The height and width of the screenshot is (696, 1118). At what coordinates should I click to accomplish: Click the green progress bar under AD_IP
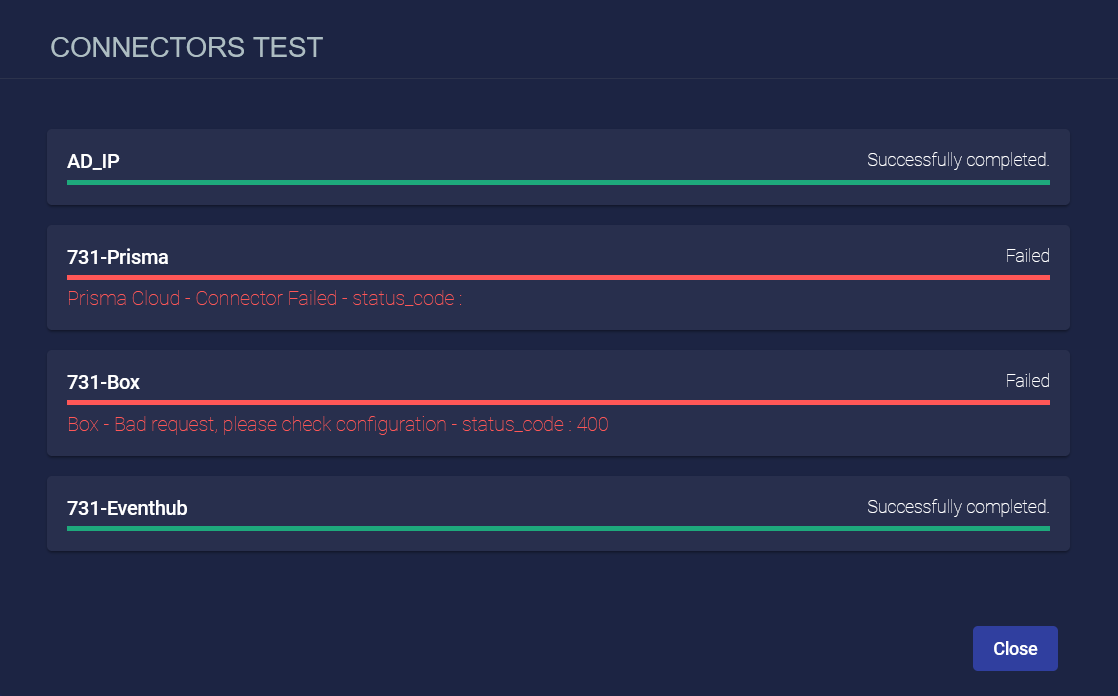coord(558,183)
